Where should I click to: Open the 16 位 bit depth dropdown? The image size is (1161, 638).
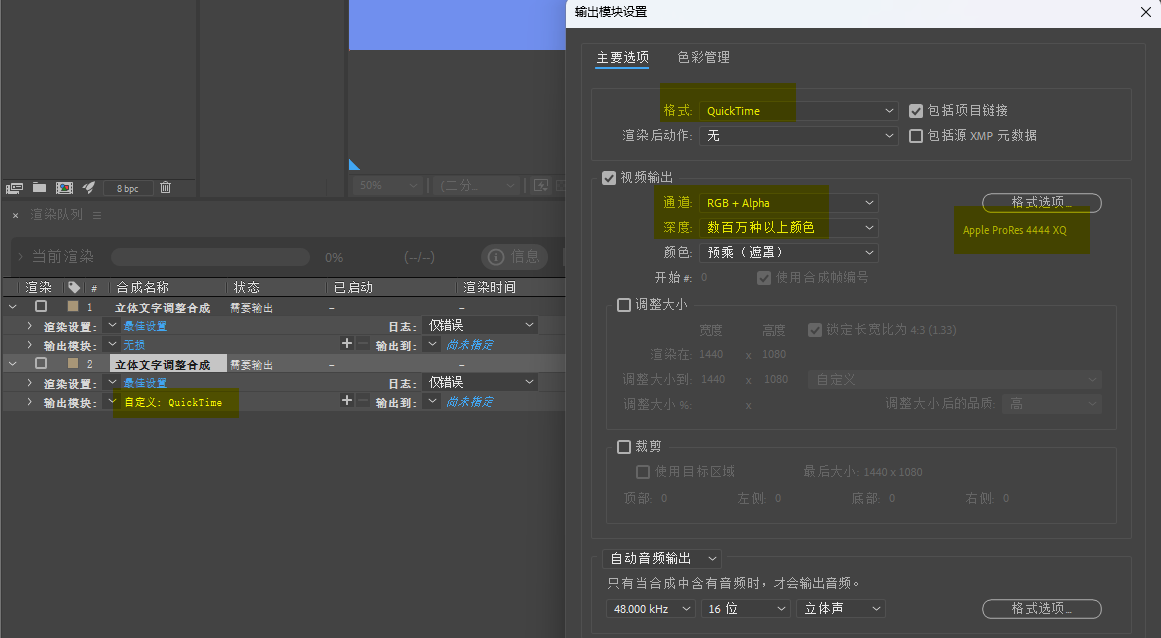tap(746, 608)
